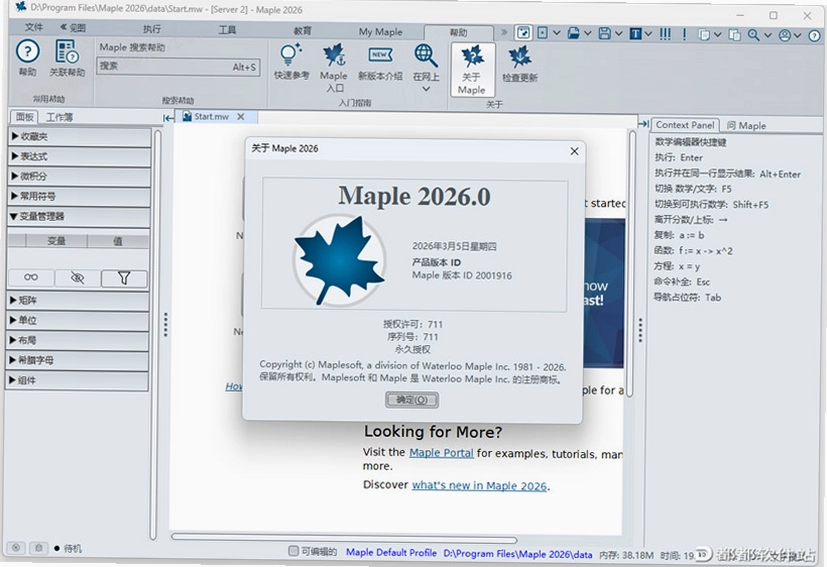Screen dimensions: 827x567
Task: Click the execute all triple-exclamation icon
Action: coord(665,34)
